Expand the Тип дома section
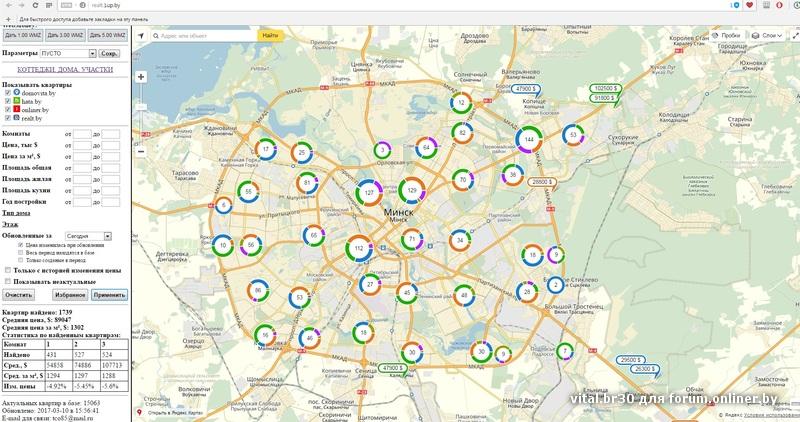The height and width of the screenshot is (422, 800). [16, 213]
